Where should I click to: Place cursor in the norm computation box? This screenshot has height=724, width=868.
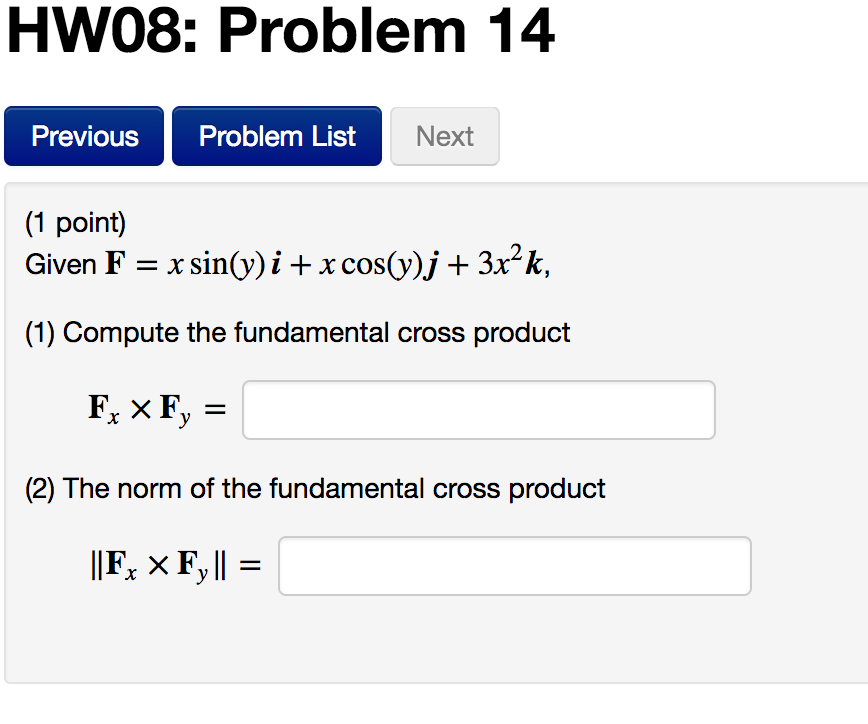pyautogui.click(x=514, y=566)
